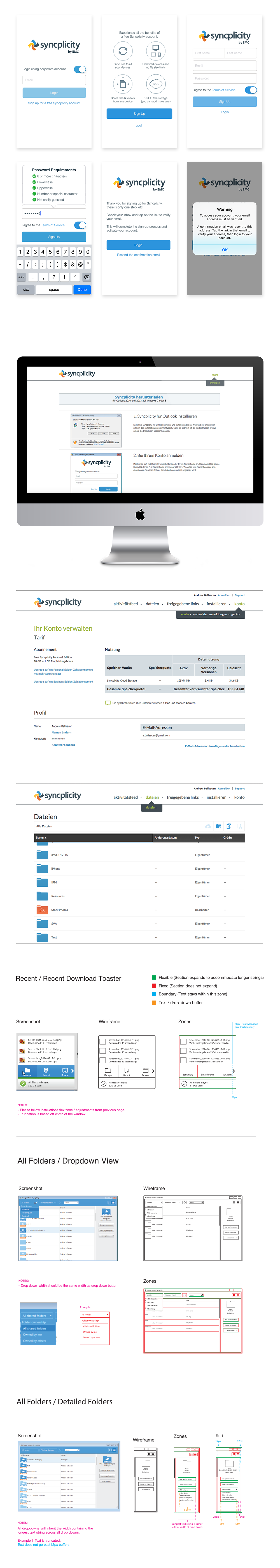Click the Resources folder icon
Screen dimensions: 280x1568
click(42, 896)
